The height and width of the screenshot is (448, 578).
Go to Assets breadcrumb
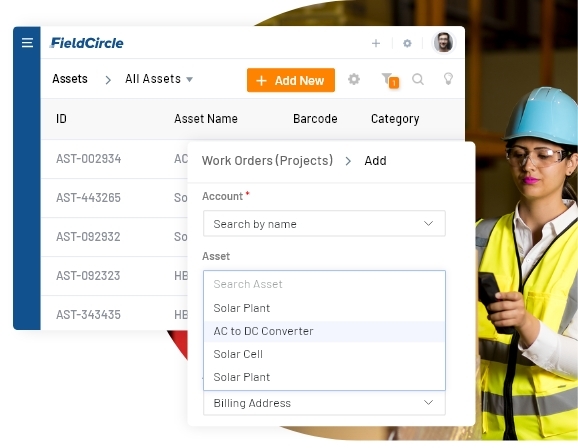70,79
